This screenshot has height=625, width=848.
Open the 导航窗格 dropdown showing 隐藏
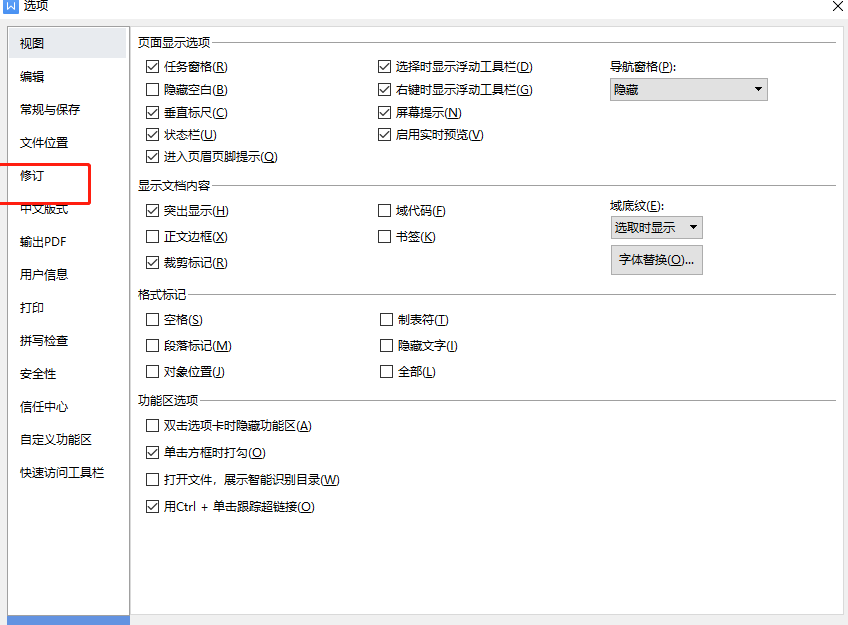[688, 89]
